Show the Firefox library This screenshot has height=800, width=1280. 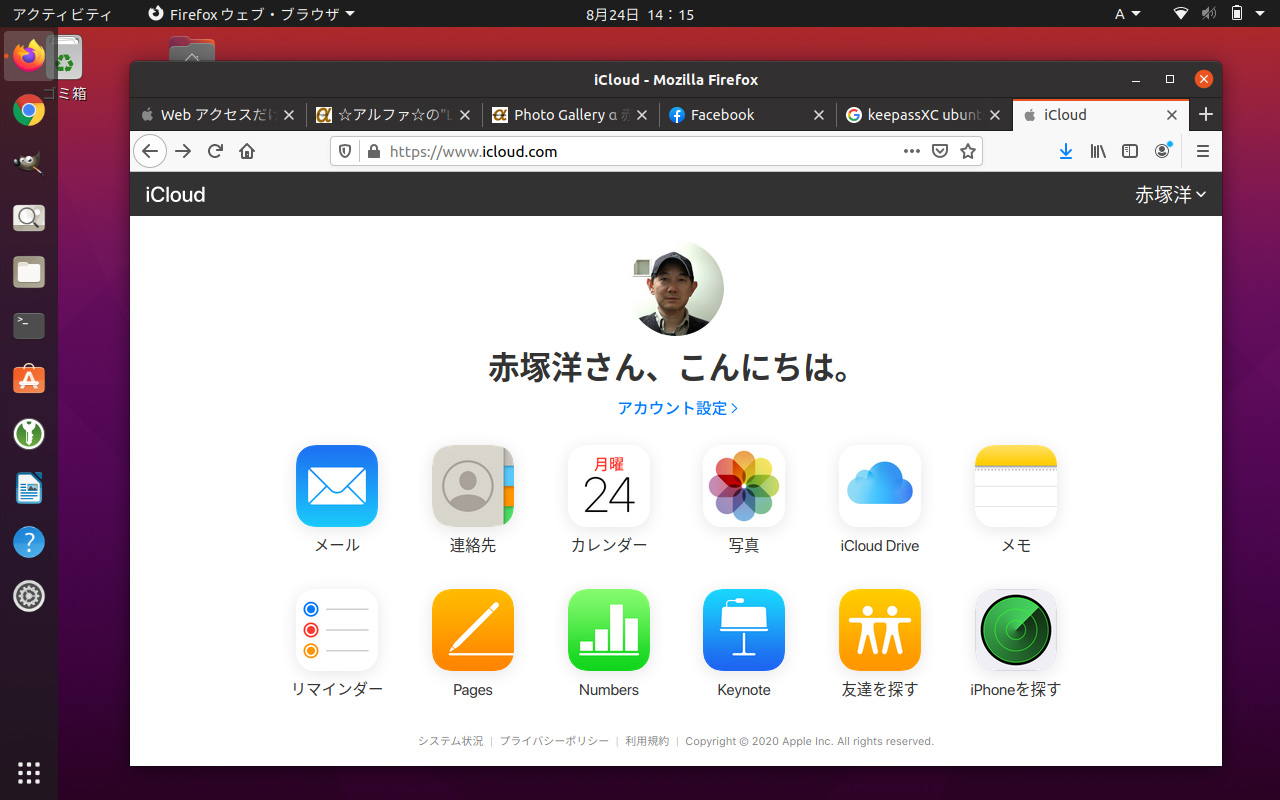(1098, 151)
